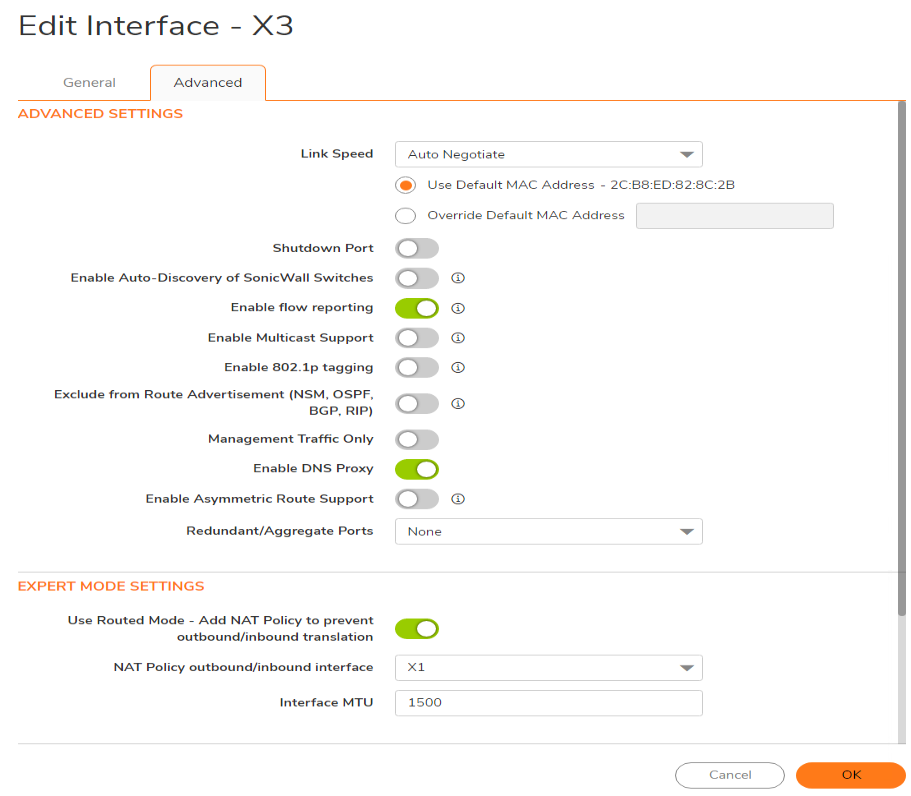Turn off Use Routed Mode toggle

pos(417,628)
